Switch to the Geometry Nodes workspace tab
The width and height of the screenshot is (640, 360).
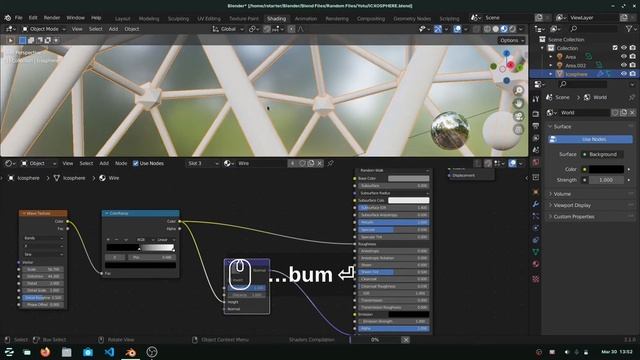412,18
